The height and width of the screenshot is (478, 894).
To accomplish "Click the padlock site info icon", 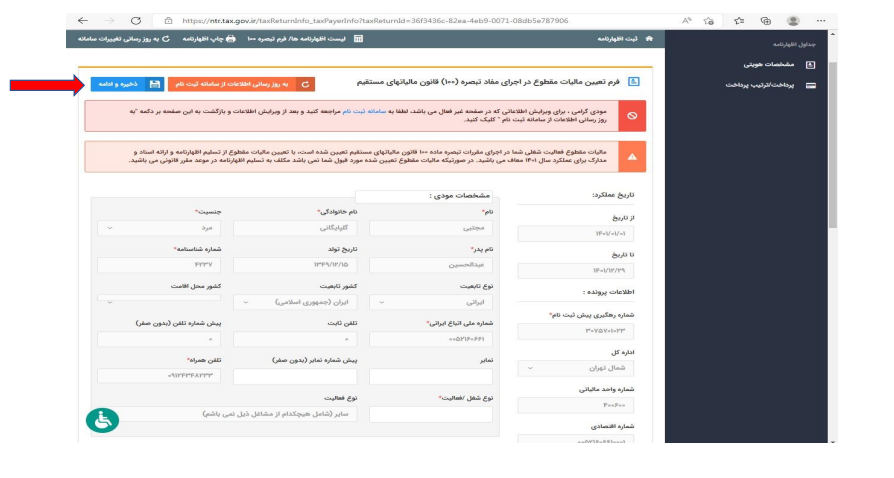I will coord(168,21).
